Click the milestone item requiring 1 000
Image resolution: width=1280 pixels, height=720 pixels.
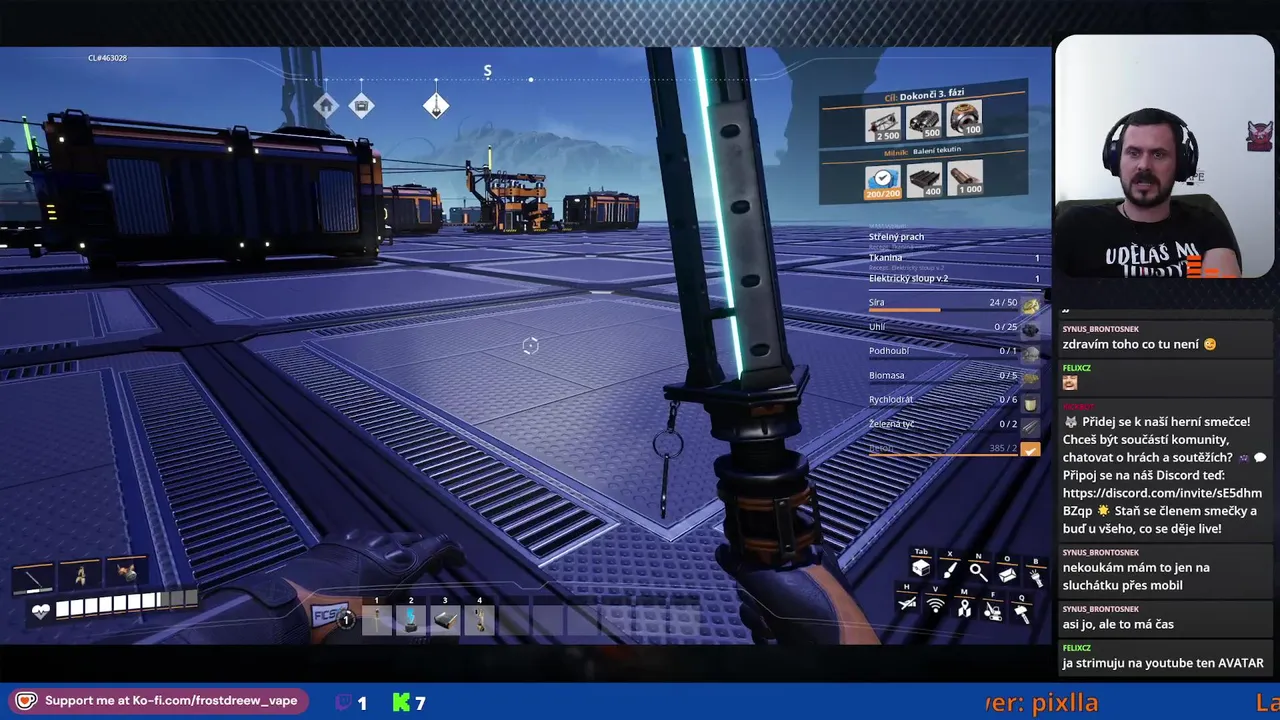965,178
